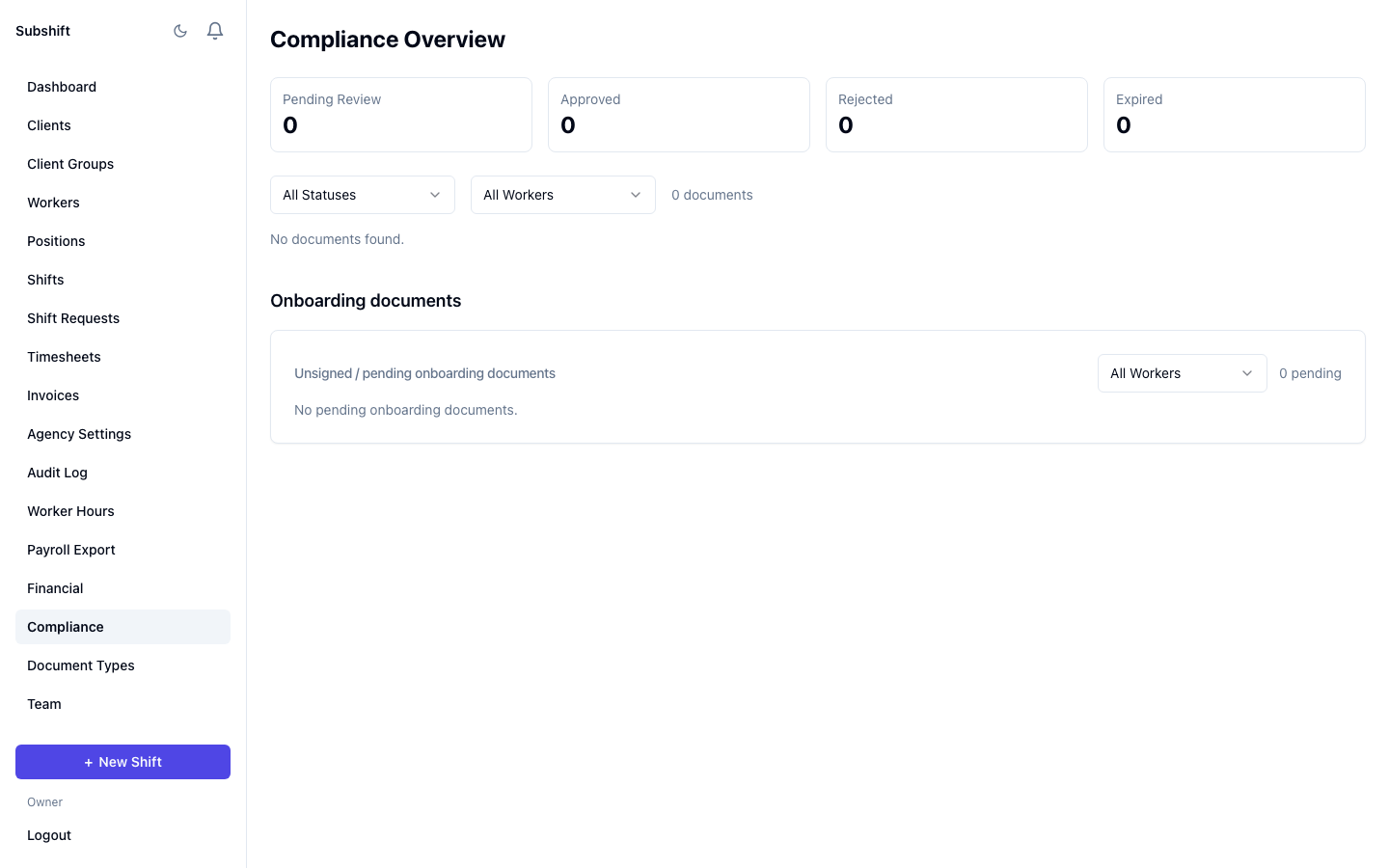Open the All Statuses filter dropdown
Screen dimensions: 1389x868
(362, 195)
